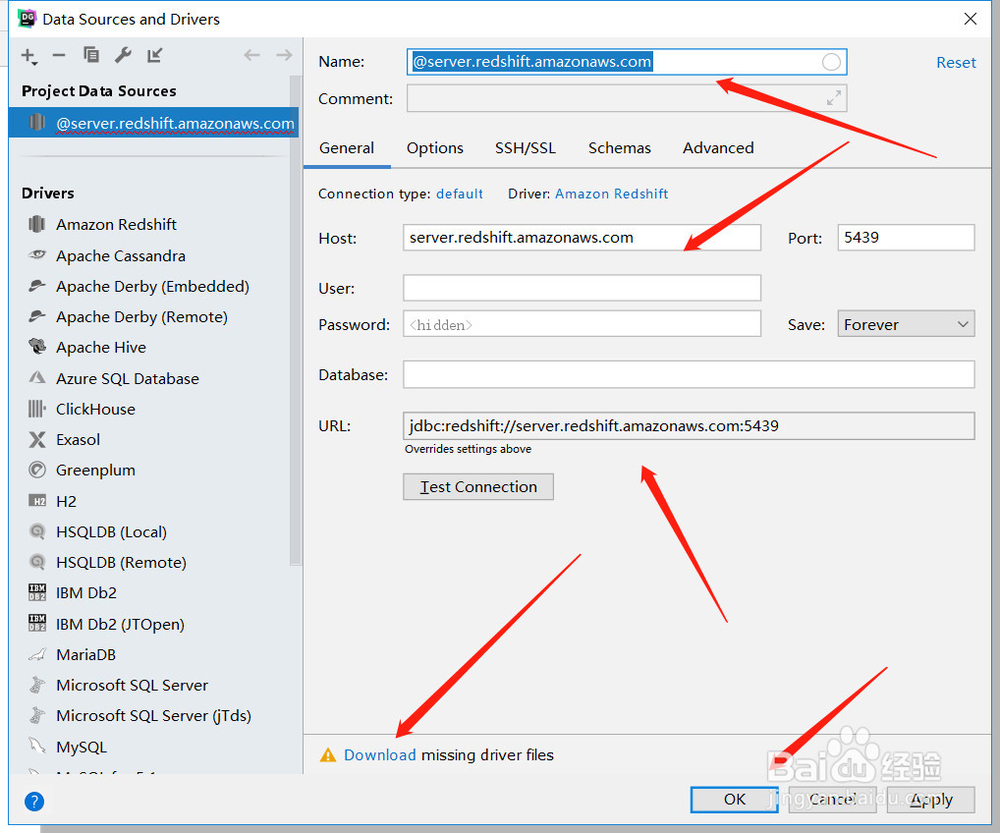This screenshot has height=833, width=1000.
Task: Click the make global import icon
Action: (x=155, y=55)
